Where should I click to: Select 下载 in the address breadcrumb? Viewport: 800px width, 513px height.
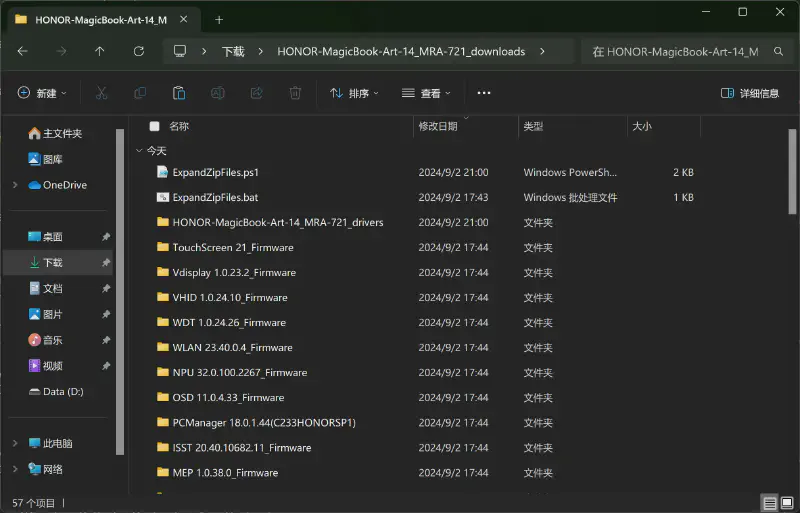233,51
